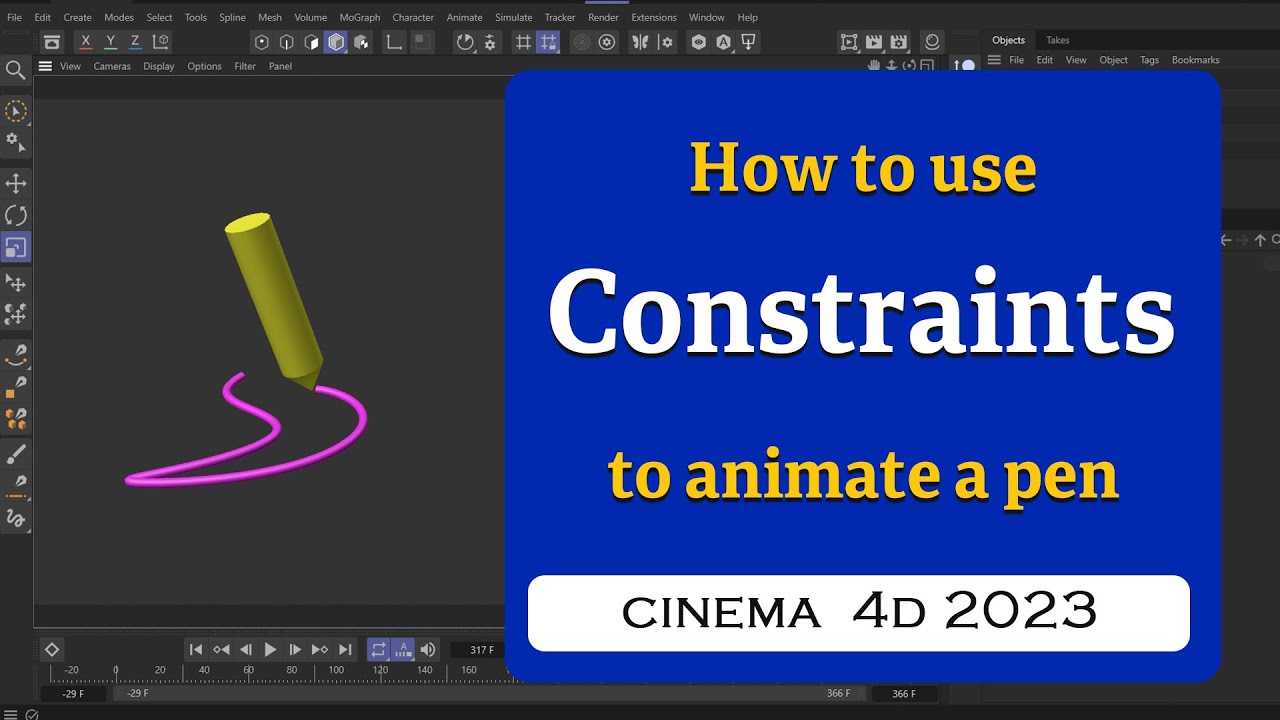Image resolution: width=1280 pixels, height=720 pixels.
Task: Click Render View icon in top toolbar
Action: point(849,42)
